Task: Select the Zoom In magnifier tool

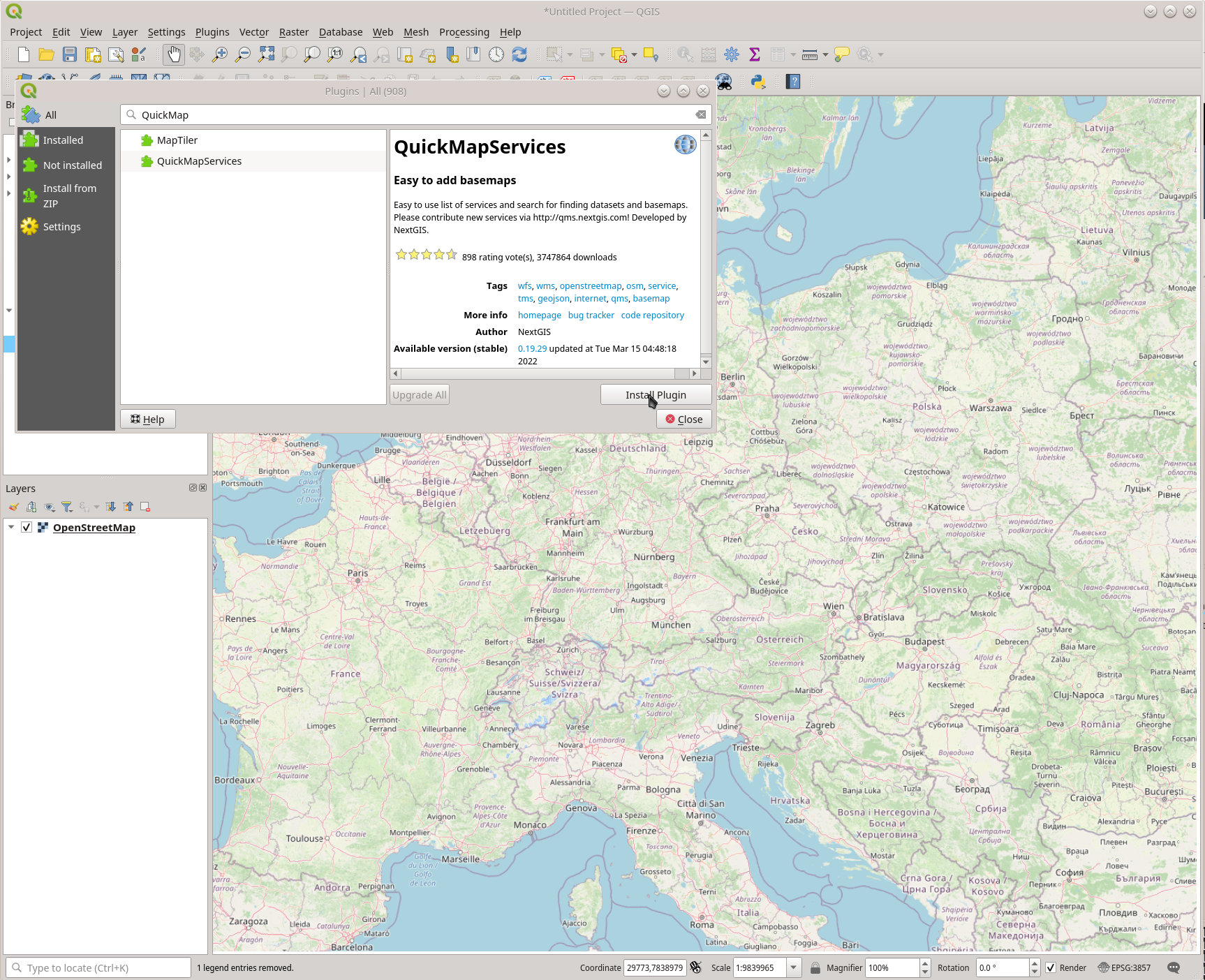Action: pos(220,54)
